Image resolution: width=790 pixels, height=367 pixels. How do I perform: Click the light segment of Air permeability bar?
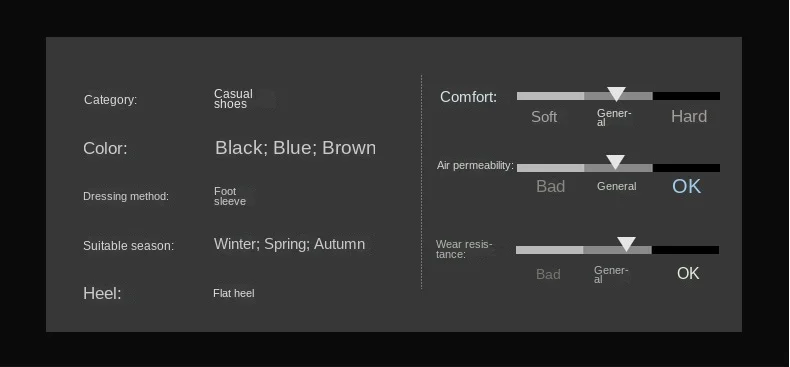(x=550, y=168)
